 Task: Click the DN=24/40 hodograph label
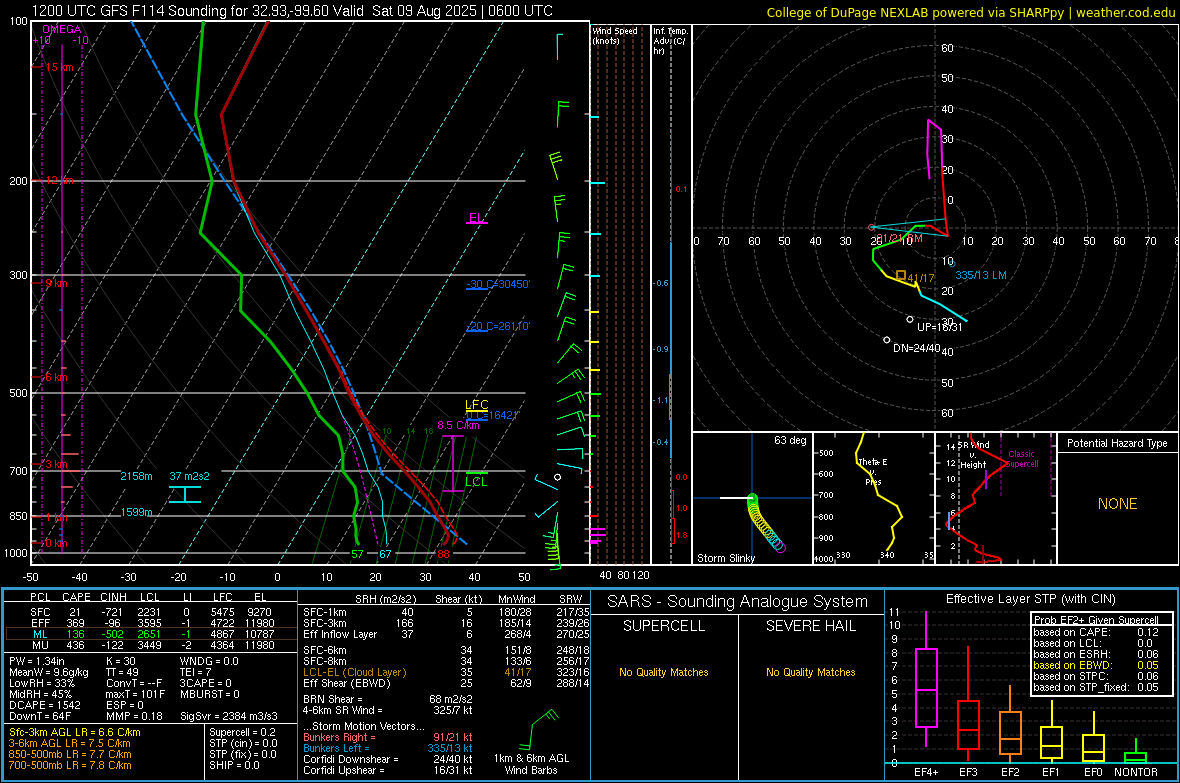click(x=917, y=349)
